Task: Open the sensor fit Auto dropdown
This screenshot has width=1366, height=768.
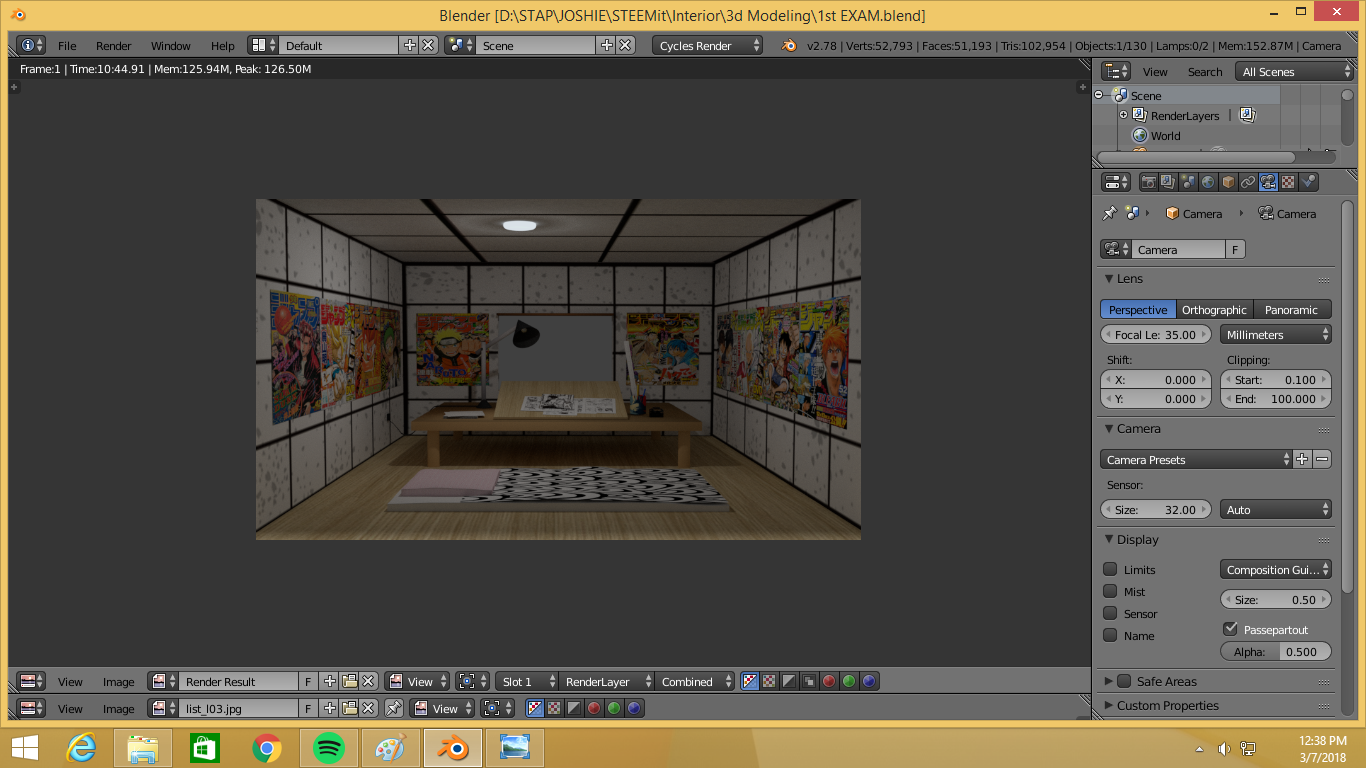Action: click(x=1276, y=509)
